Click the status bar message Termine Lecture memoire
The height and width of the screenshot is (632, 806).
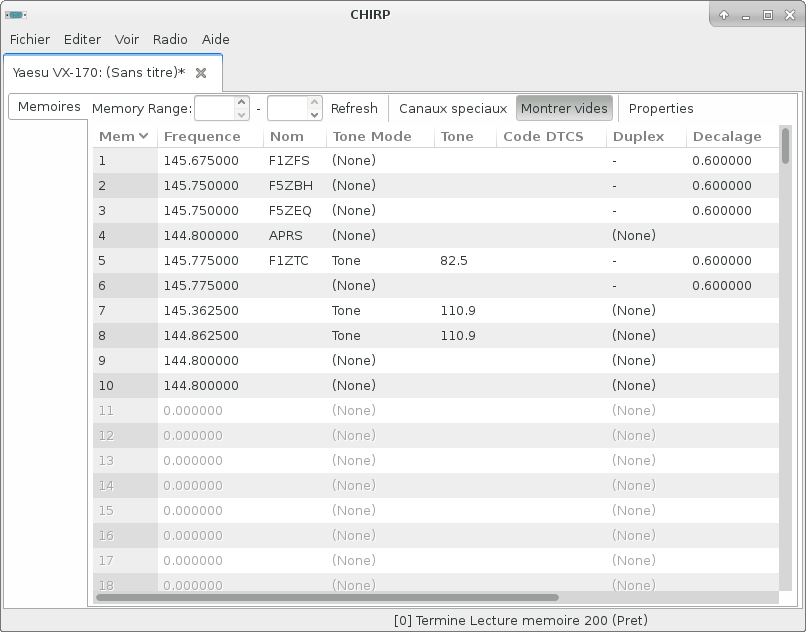pyautogui.click(x=521, y=621)
